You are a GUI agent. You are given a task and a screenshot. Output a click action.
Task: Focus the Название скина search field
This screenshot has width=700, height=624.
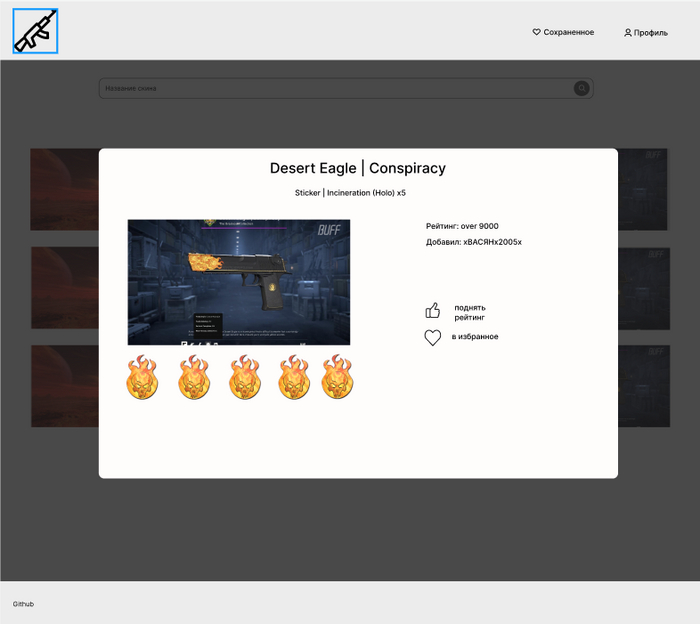[x=346, y=88]
